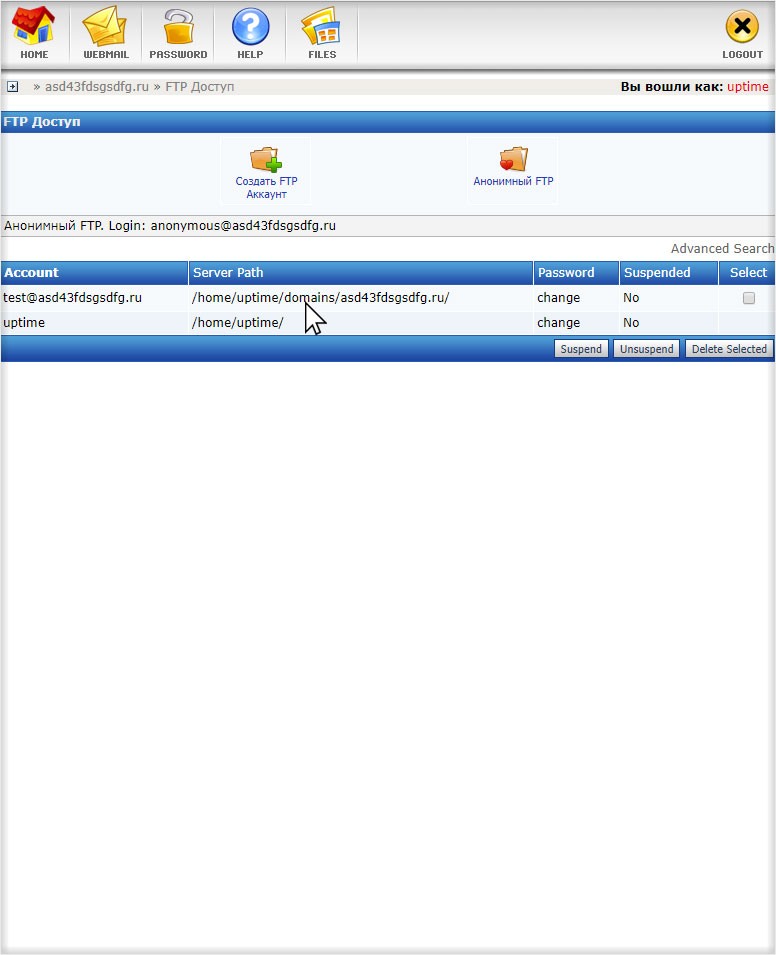Click the PASSWORD label in top toolbar

pos(178,54)
